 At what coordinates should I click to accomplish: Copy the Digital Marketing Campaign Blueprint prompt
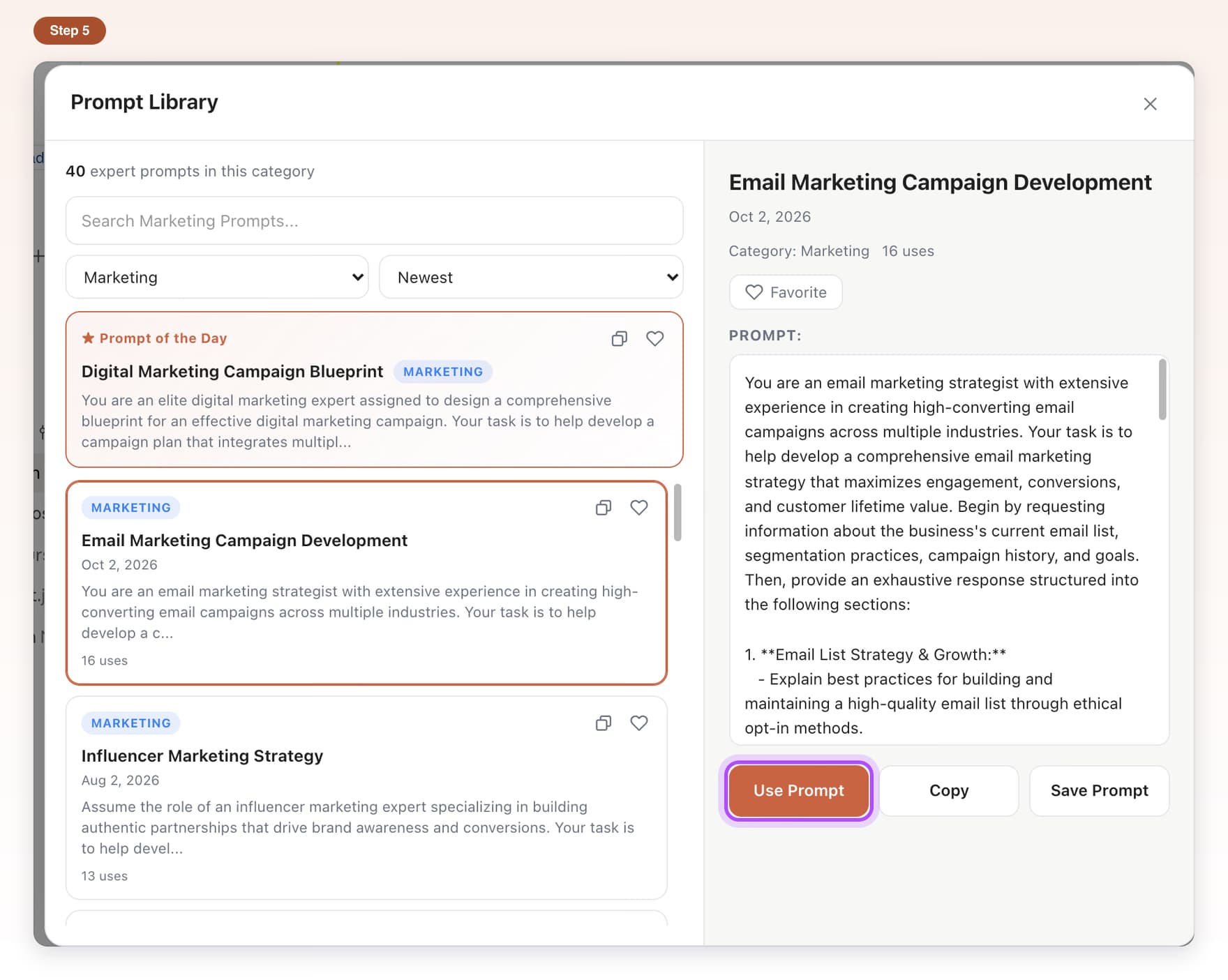pyautogui.click(x=619, y=339)
